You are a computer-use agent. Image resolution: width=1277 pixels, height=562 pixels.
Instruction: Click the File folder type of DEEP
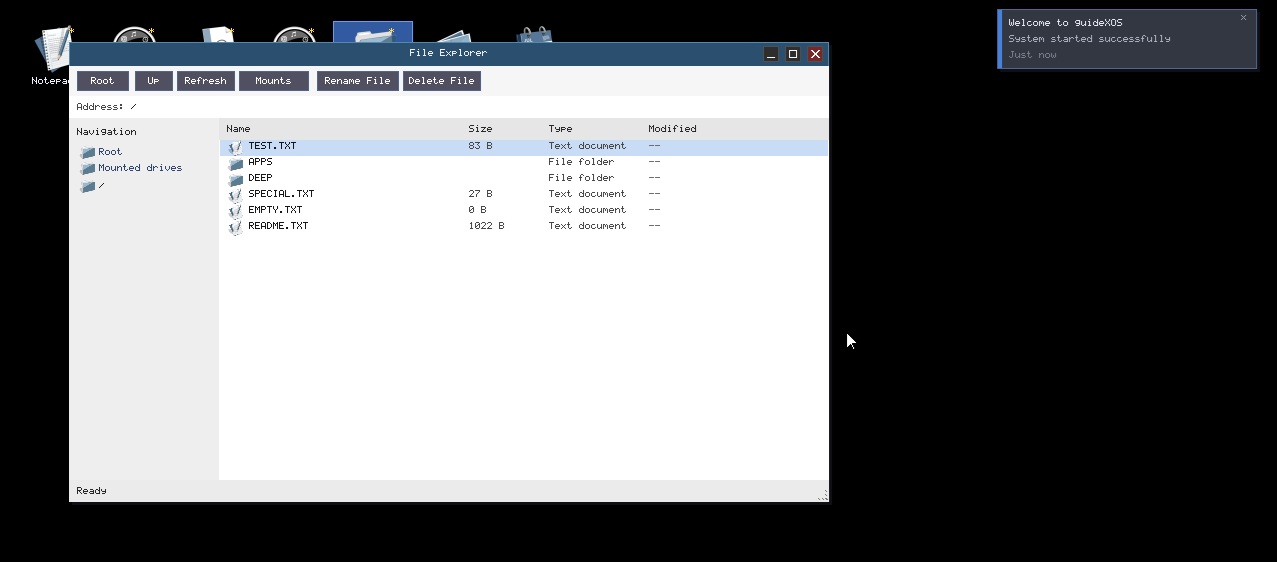coord(581,178)
